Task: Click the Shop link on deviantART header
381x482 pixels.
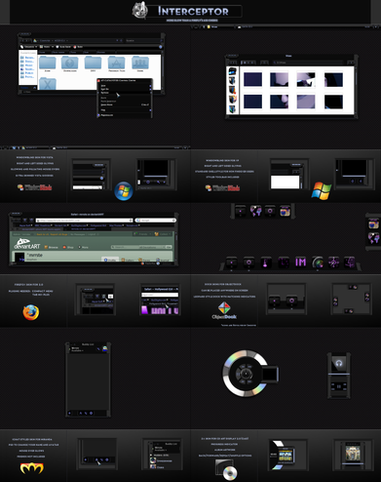Action: [x=68, y=247]
